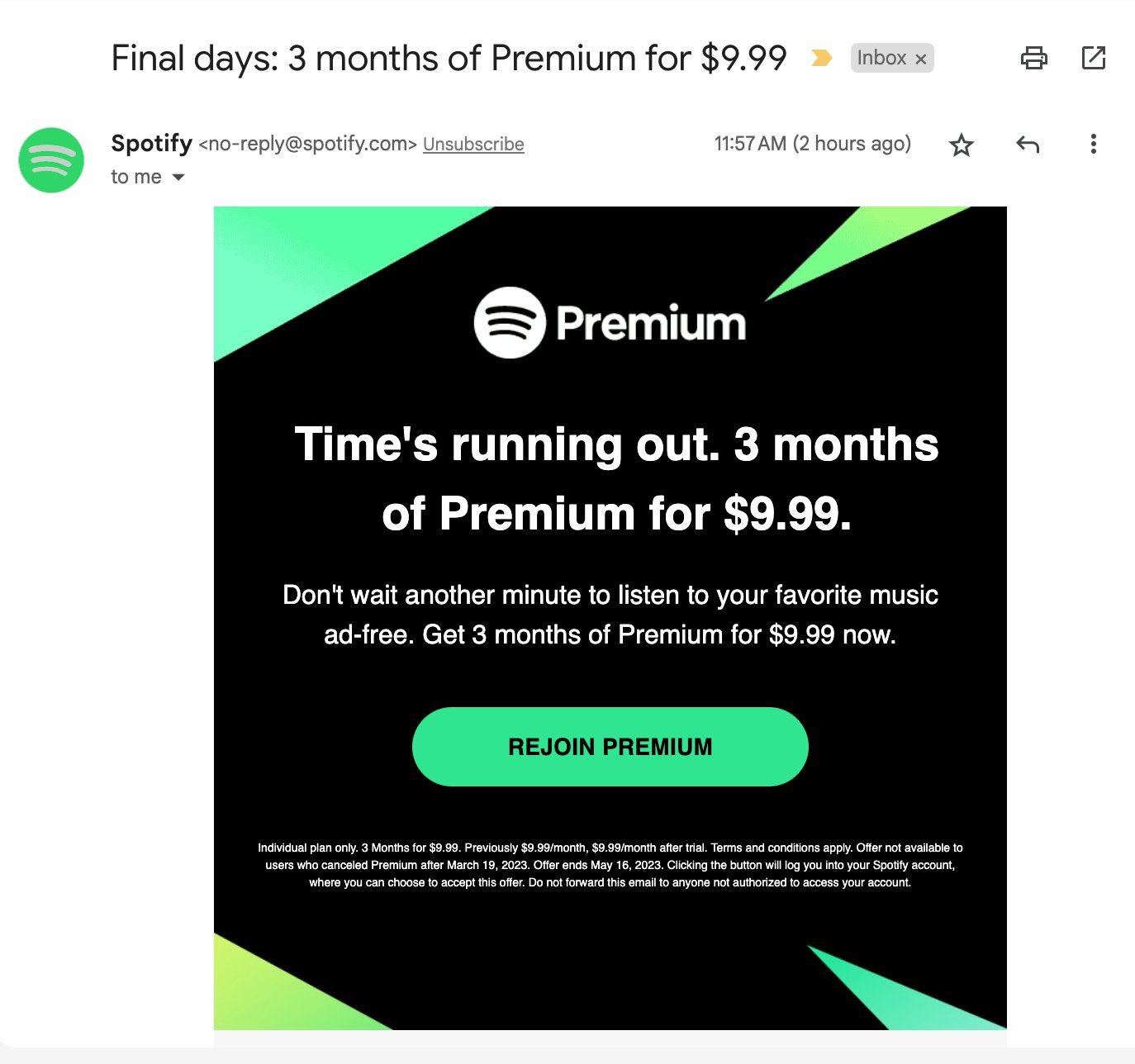Remove the Inbox label with its x
Viewport: 1135px width, 1064px height.
click(921, 59)
